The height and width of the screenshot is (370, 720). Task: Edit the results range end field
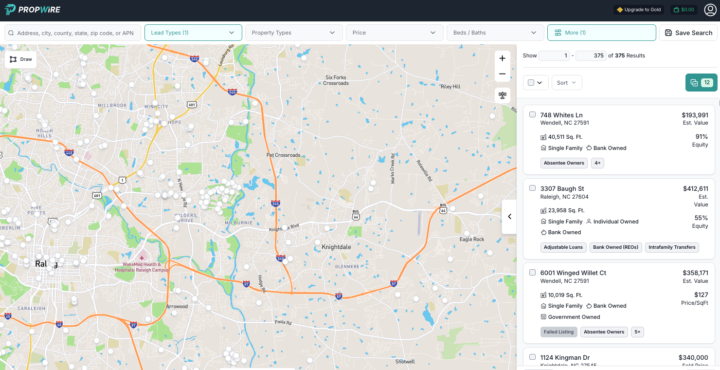click(x=591, y=56)
